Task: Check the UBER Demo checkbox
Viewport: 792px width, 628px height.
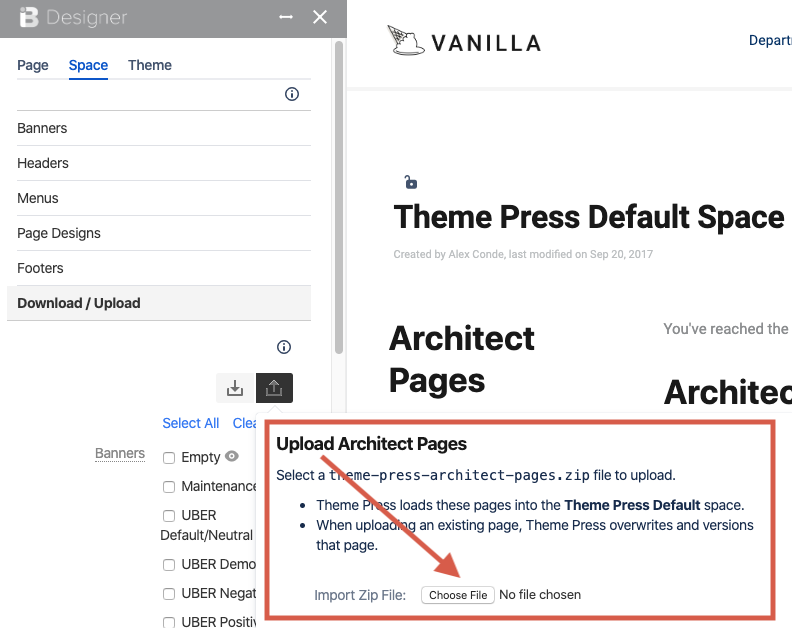Action: (x=169, y=564)
